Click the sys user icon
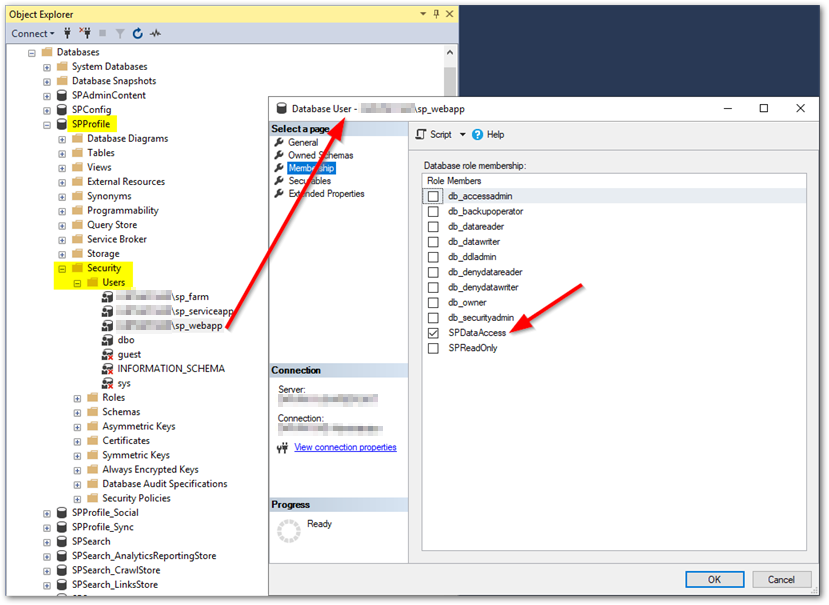 pos(107,383)
